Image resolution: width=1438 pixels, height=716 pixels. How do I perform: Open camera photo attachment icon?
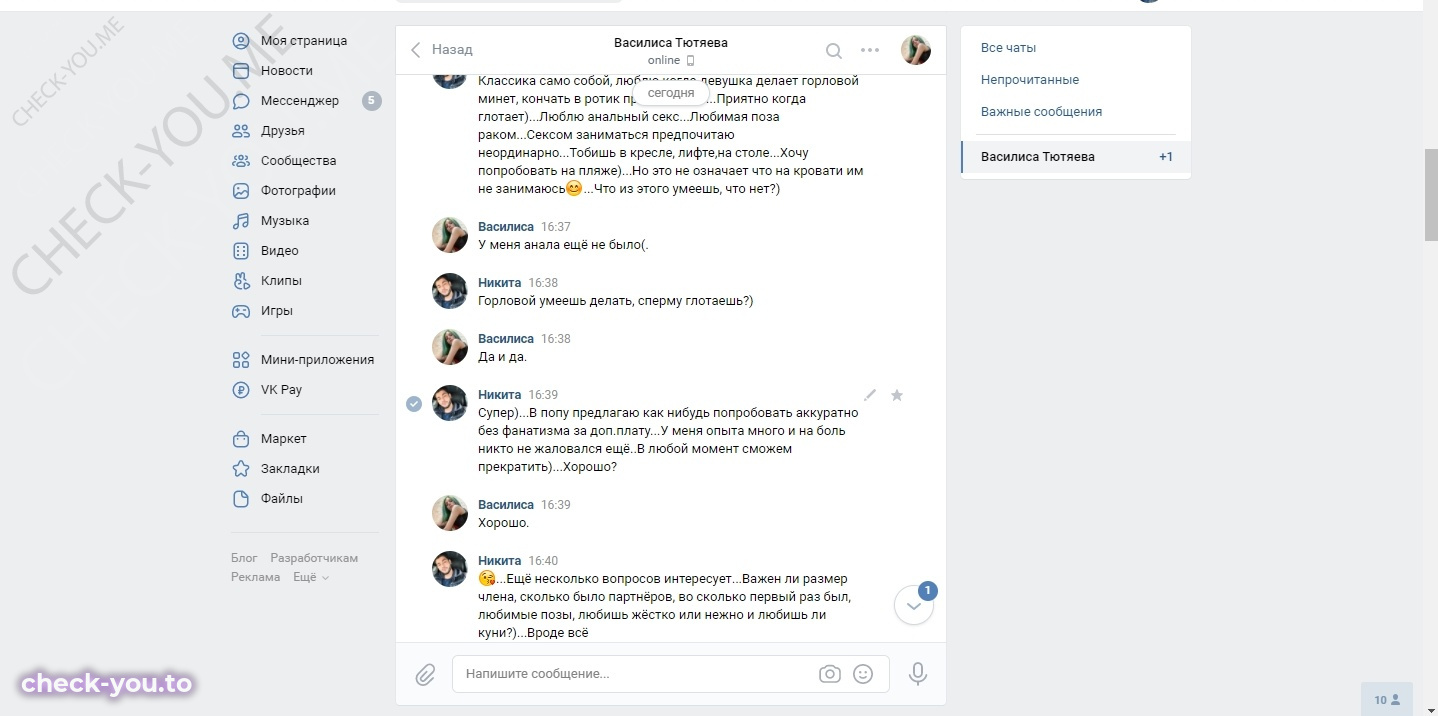[830, 674]
